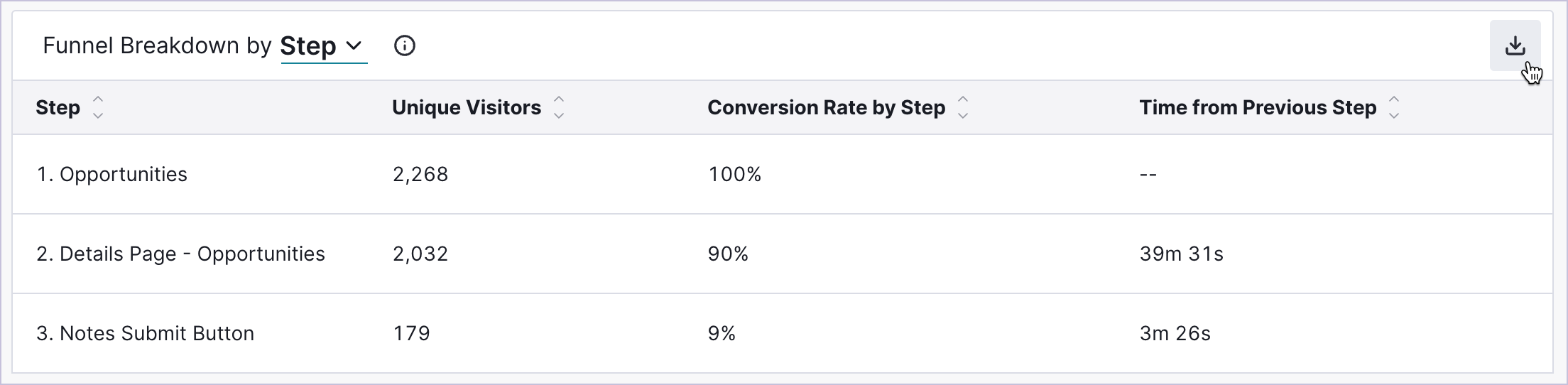Click sort arrows for Conversion Rate by Step
This screenshot has width=1568, height=385.
tap(963, 107)
